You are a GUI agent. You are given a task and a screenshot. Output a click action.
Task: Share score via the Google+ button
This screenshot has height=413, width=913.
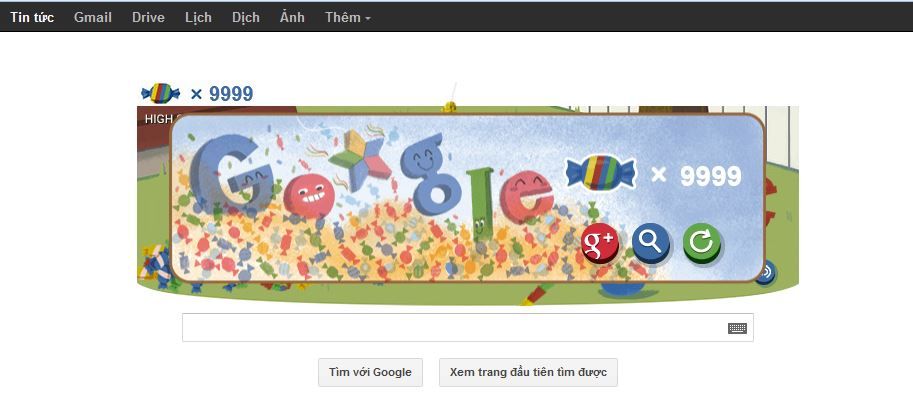(600, 242)
